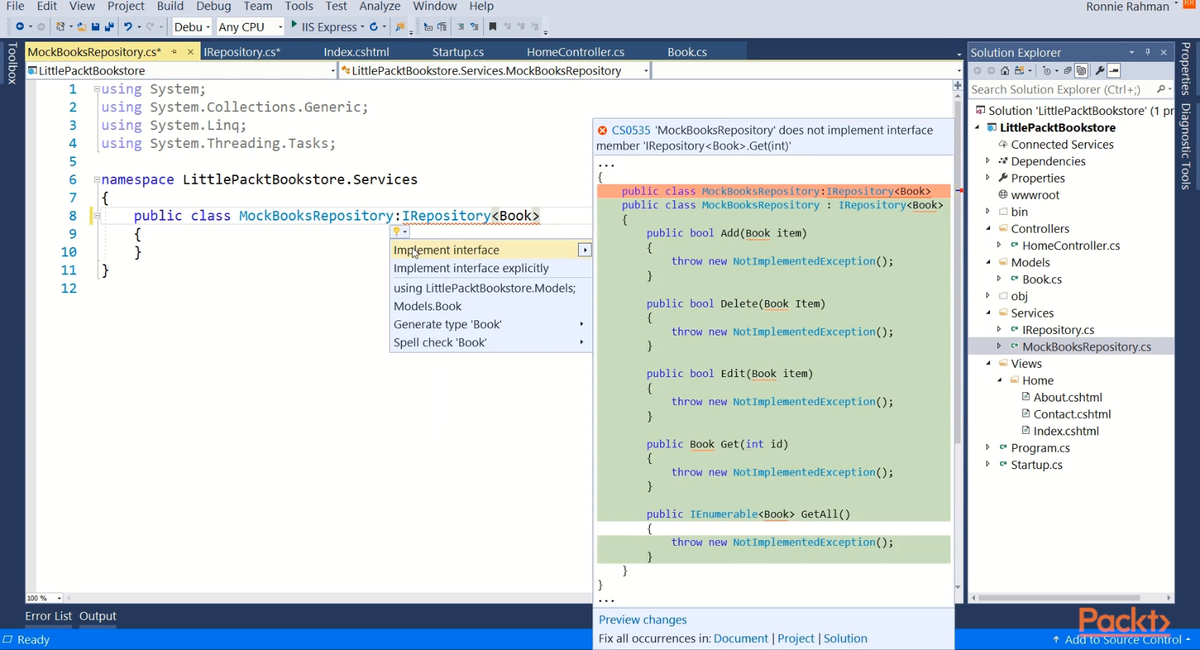
Task: Open the Diagnostic Tools side tab
Action: pyautogui.click(x=1185, y=146)
